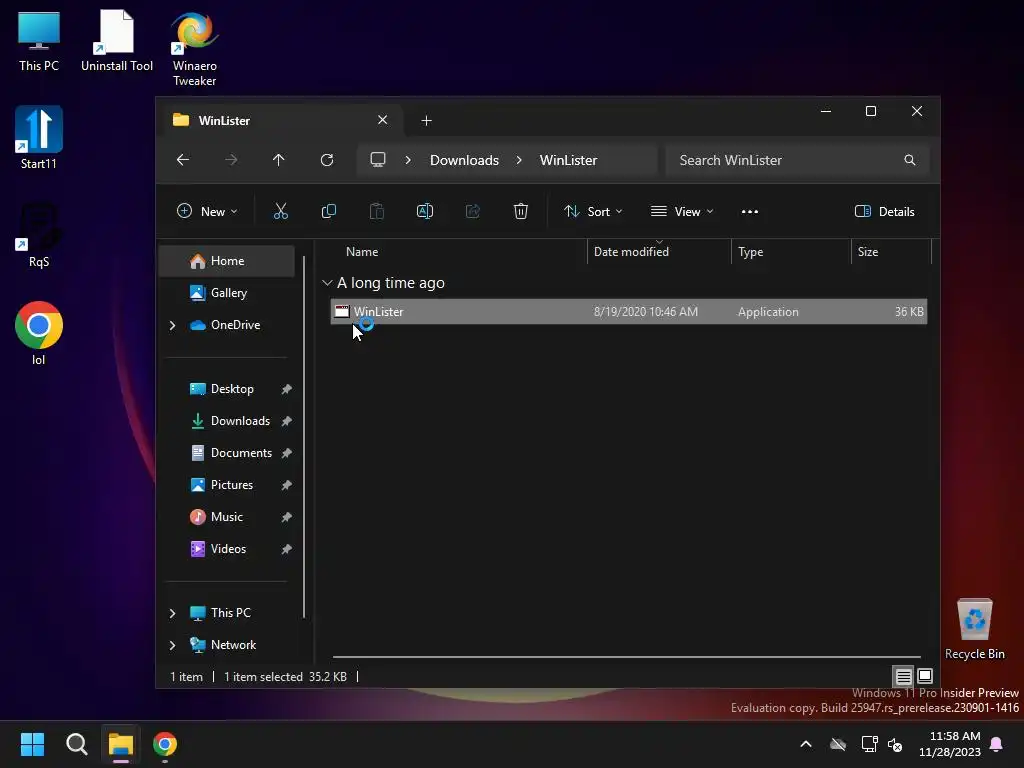Open Downloads in quick access
Viewport: 1024px width, 768px height.
pos(227,421)
